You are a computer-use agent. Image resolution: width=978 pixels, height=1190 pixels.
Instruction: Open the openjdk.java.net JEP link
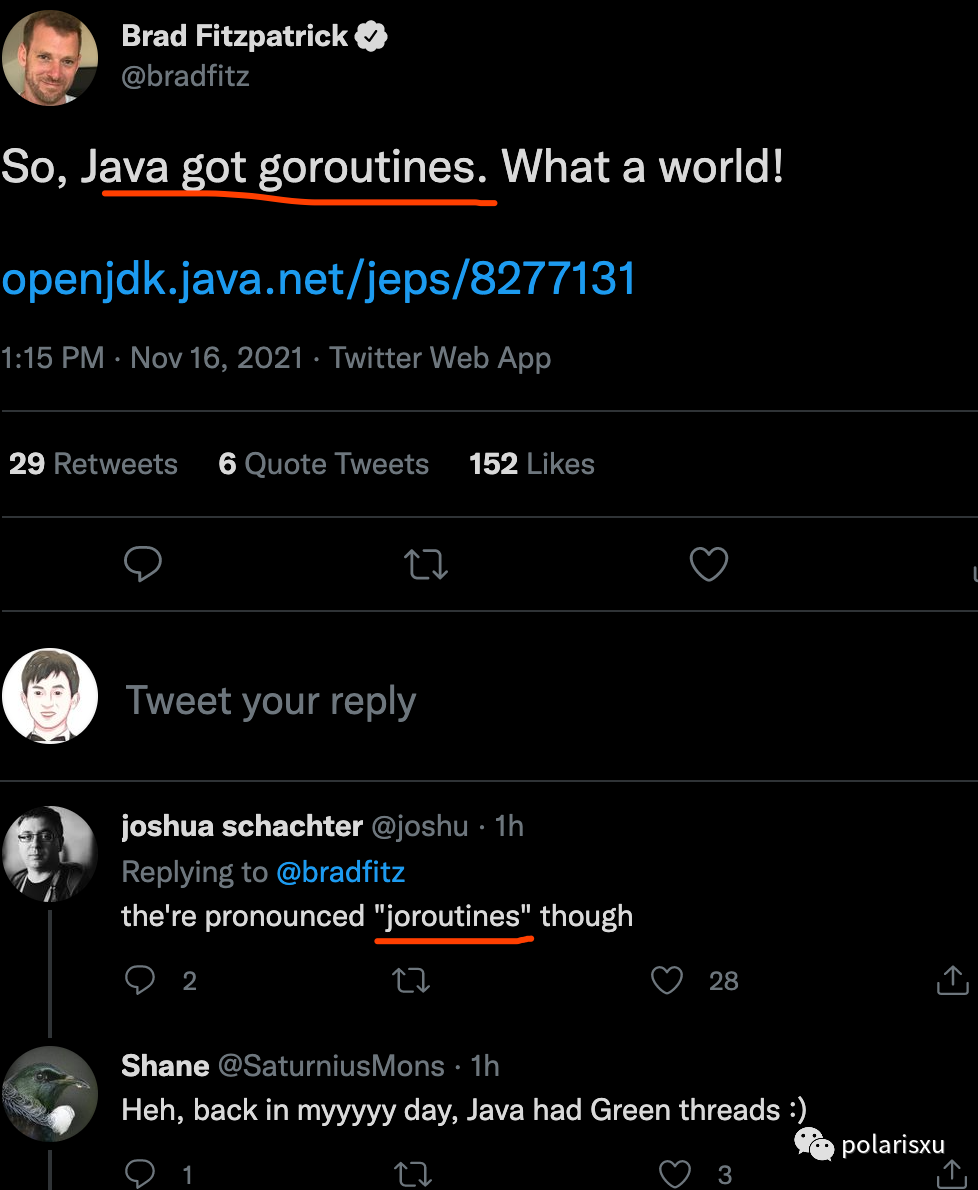pos(318,280)
